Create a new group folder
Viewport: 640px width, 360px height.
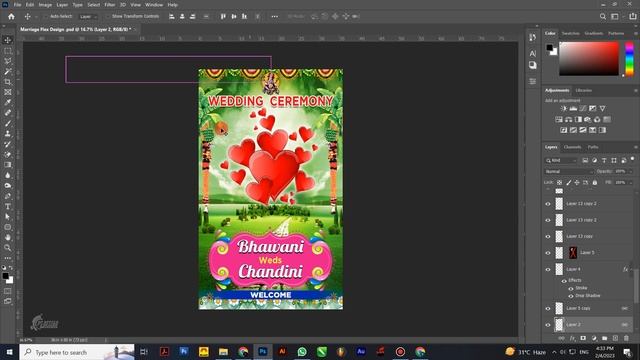pos(604,338)
